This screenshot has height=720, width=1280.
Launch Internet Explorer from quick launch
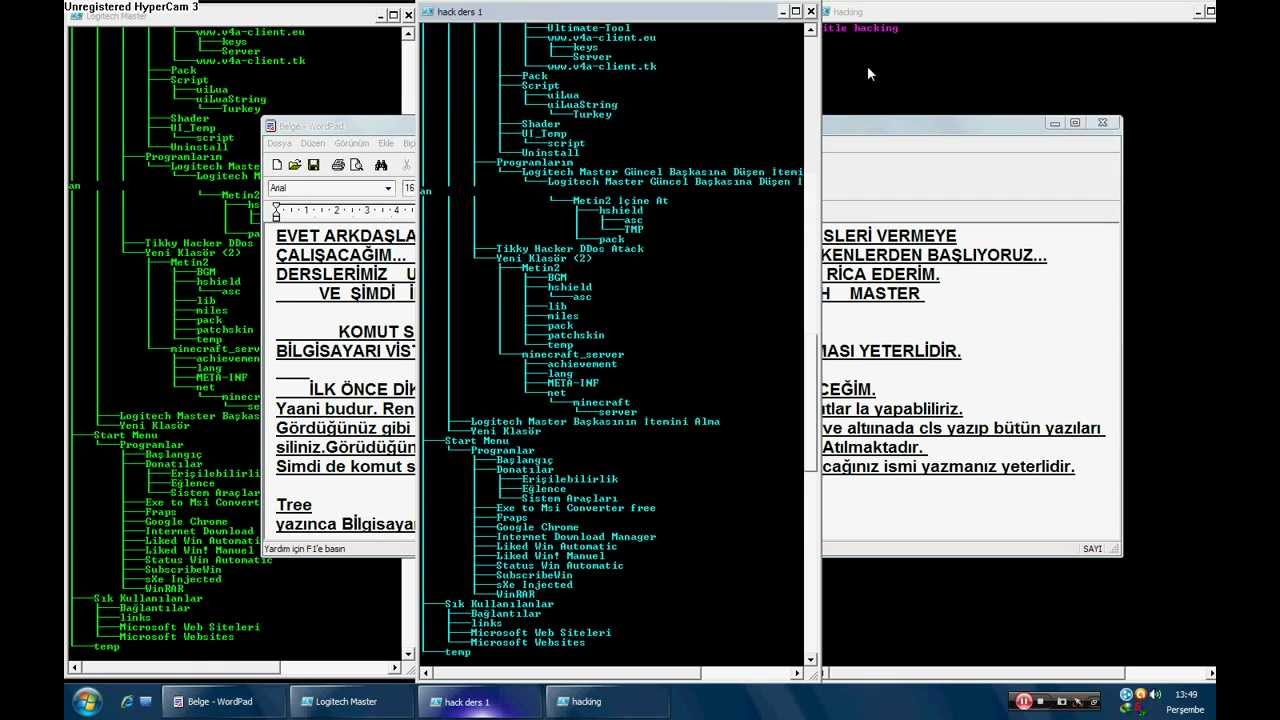pos(127,702)
